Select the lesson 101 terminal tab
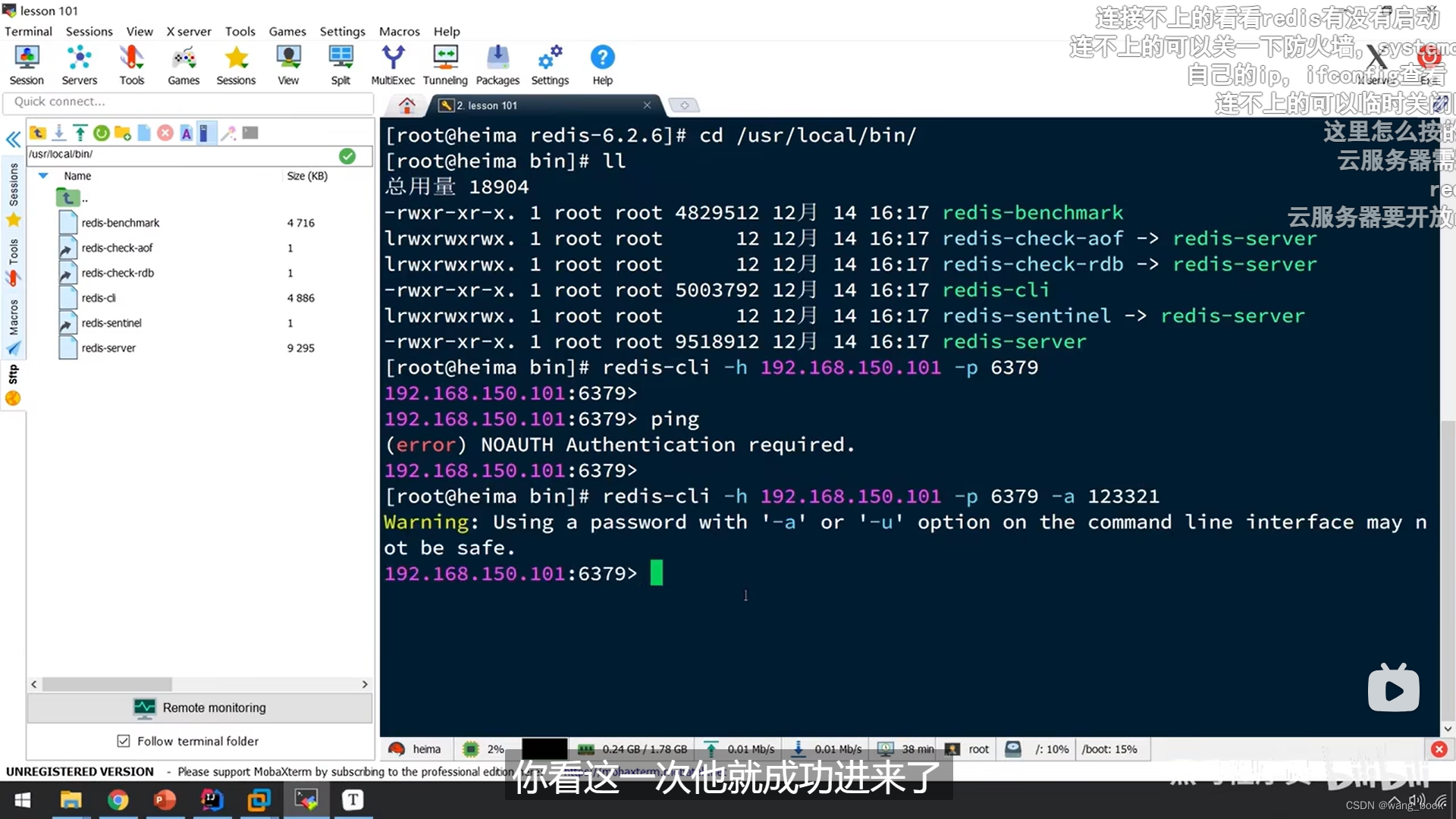 tap(487, 105)
